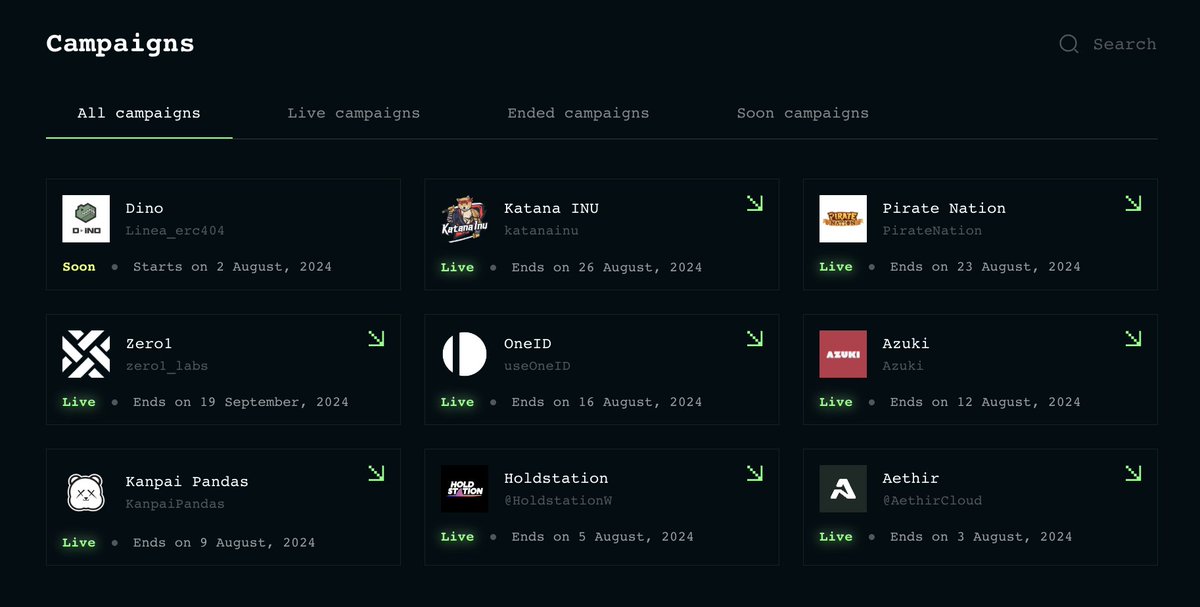Image resolution: width=1200 pixels, height=607 pixels.
Task: Click 'Ends on 5 August, 2024' text
Action: pyautogui.click(x=602, y=537)
